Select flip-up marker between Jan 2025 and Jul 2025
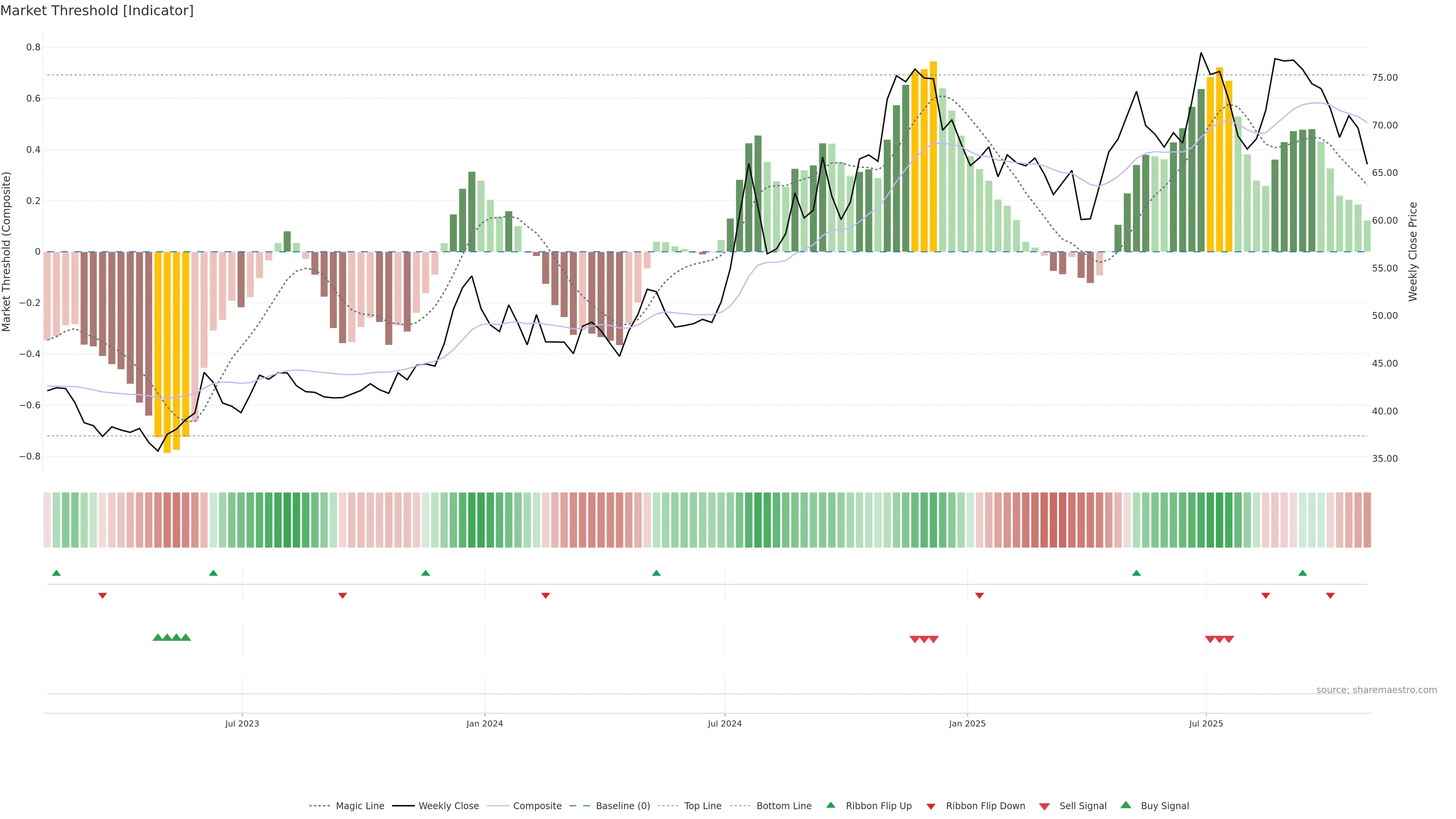 click(1136, 573)
